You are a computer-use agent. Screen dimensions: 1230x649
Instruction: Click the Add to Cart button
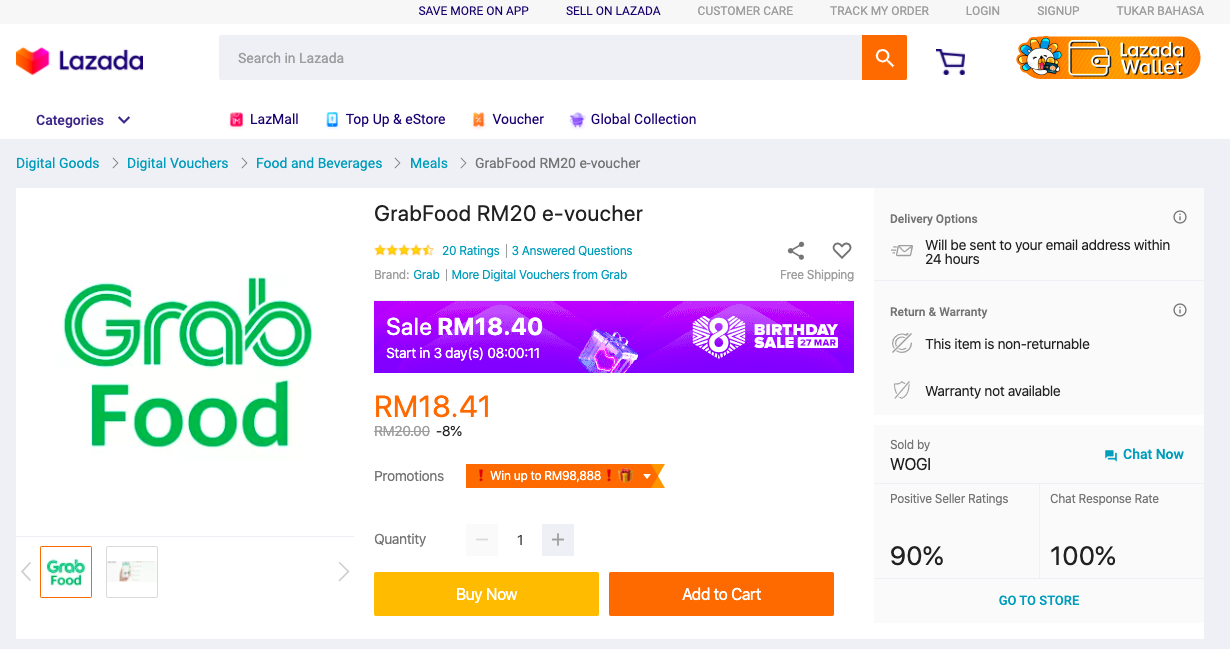721,594
